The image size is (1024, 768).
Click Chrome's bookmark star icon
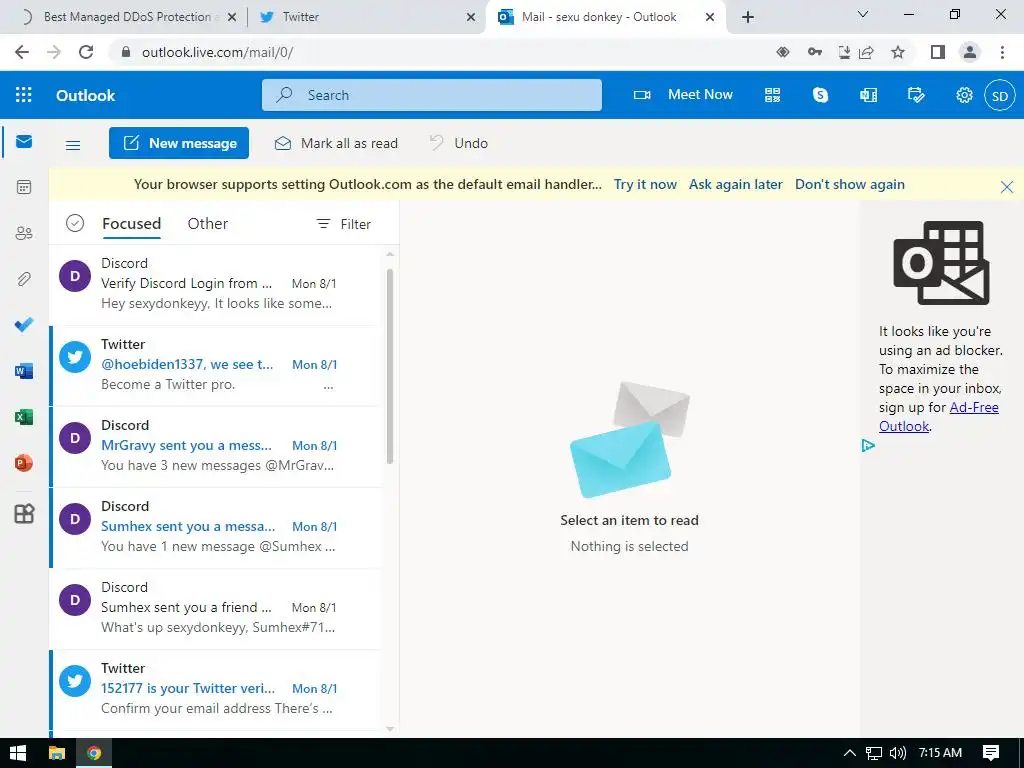tap(898, 52)
